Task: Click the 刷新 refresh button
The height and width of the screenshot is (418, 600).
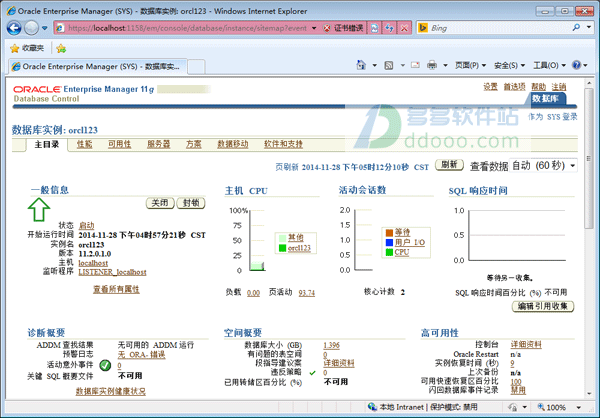Action: [450, 165]
